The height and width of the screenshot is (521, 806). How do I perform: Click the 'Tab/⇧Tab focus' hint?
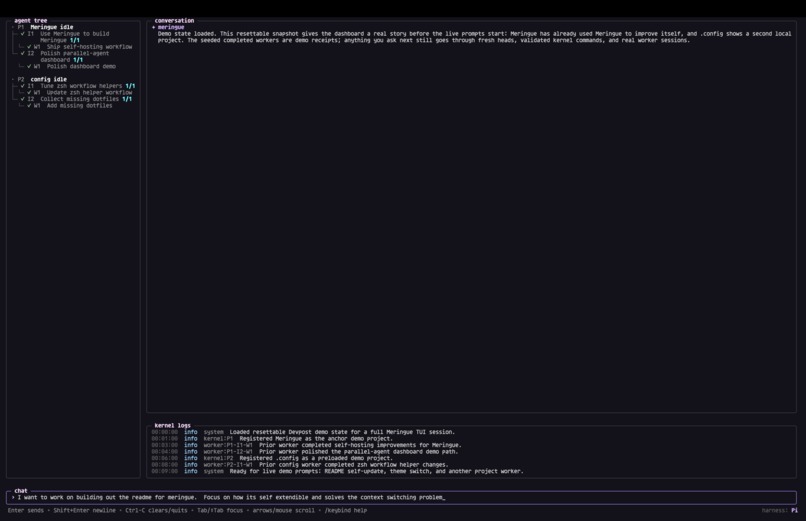tap(220, 511)
